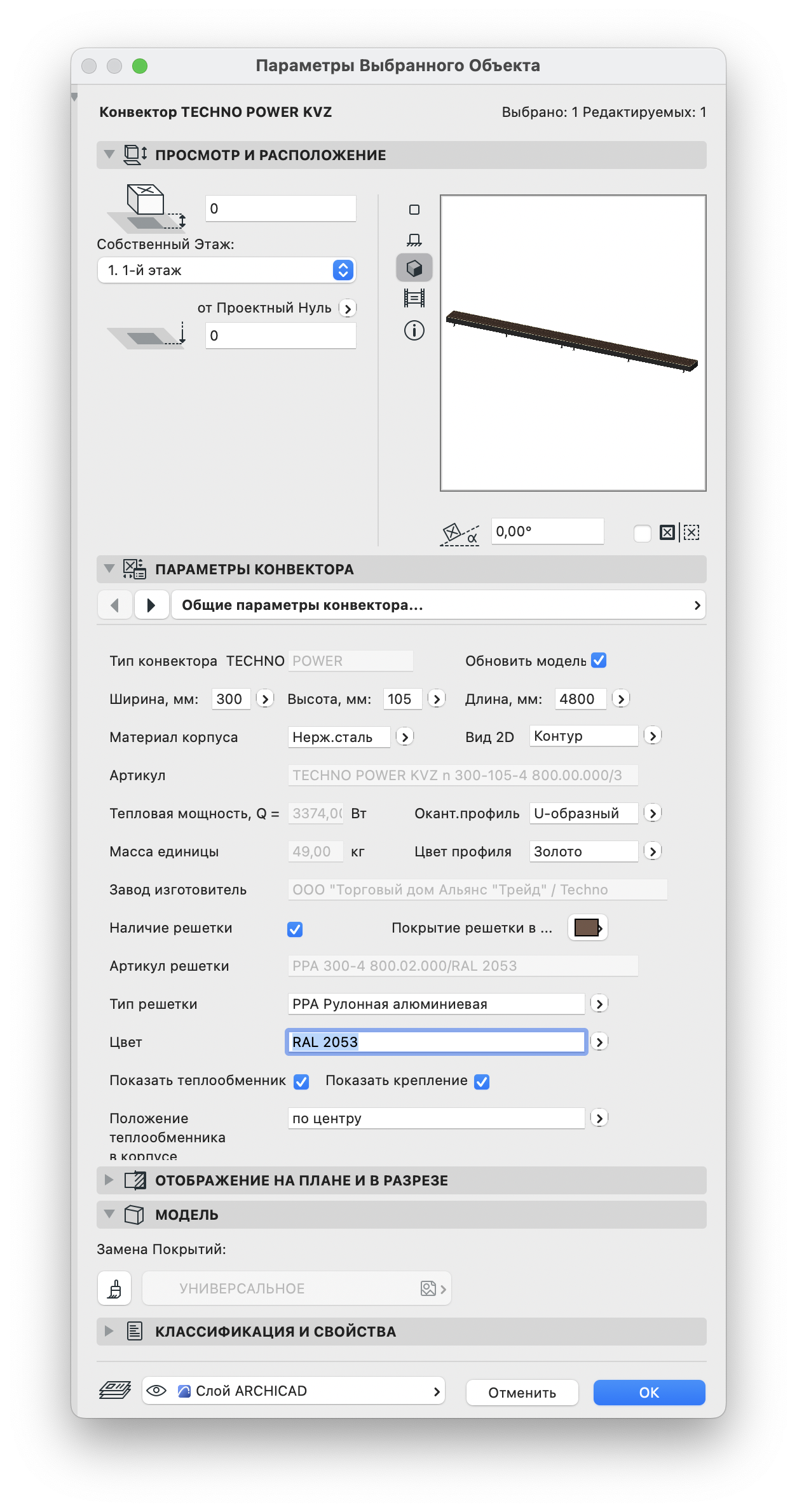797x1512 pixels.
Task: Collapse ПРОСМОТР И РАСПОЛОЖЕНИЕ section
Action: [x=109, y=154]
